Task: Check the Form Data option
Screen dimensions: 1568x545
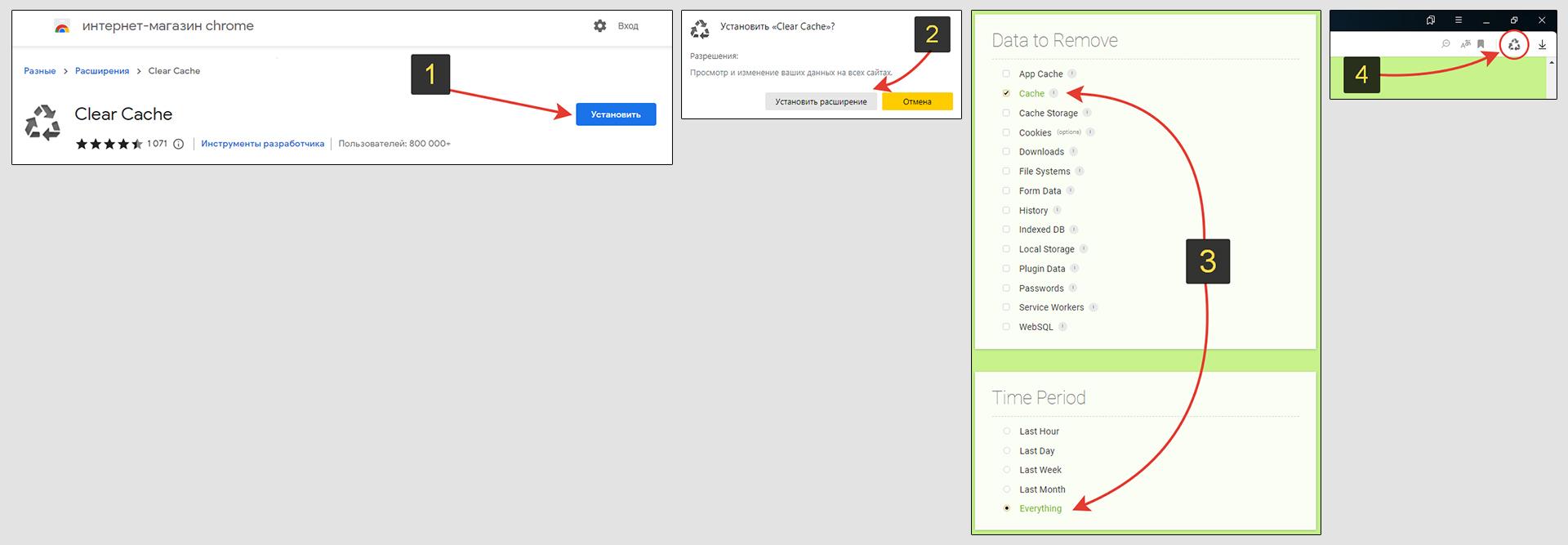Action: tap(1006, 190)
